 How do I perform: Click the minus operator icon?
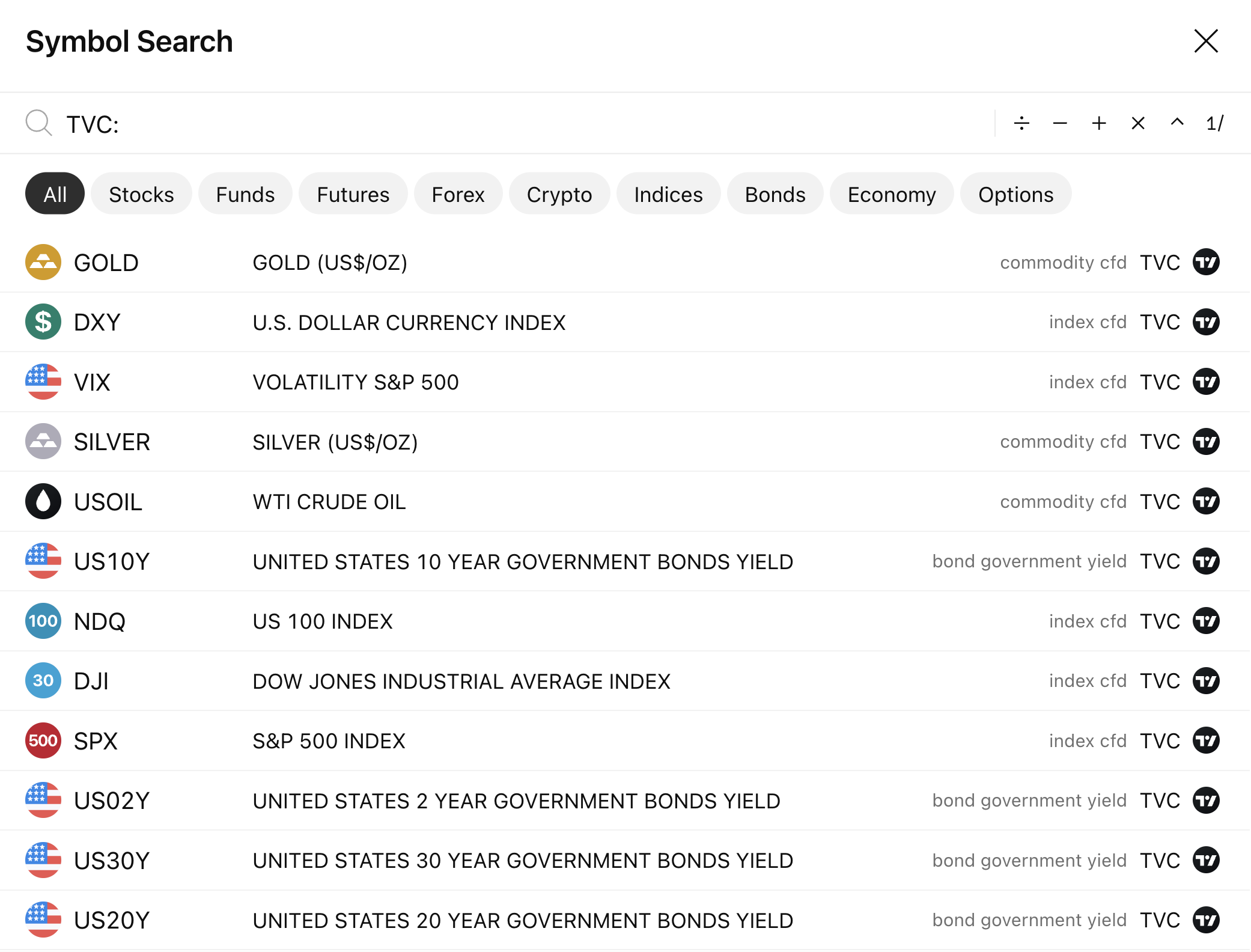1060,123
